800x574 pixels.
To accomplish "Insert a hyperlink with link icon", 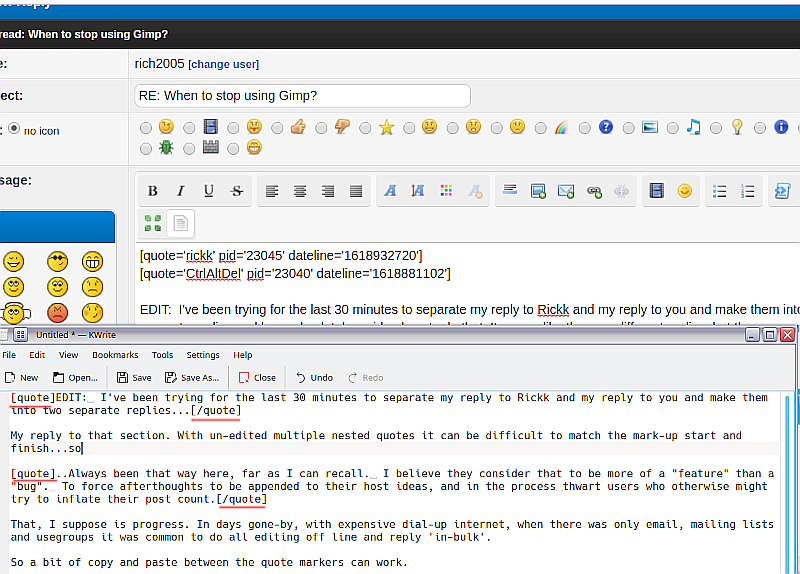I will coord(594,191).
